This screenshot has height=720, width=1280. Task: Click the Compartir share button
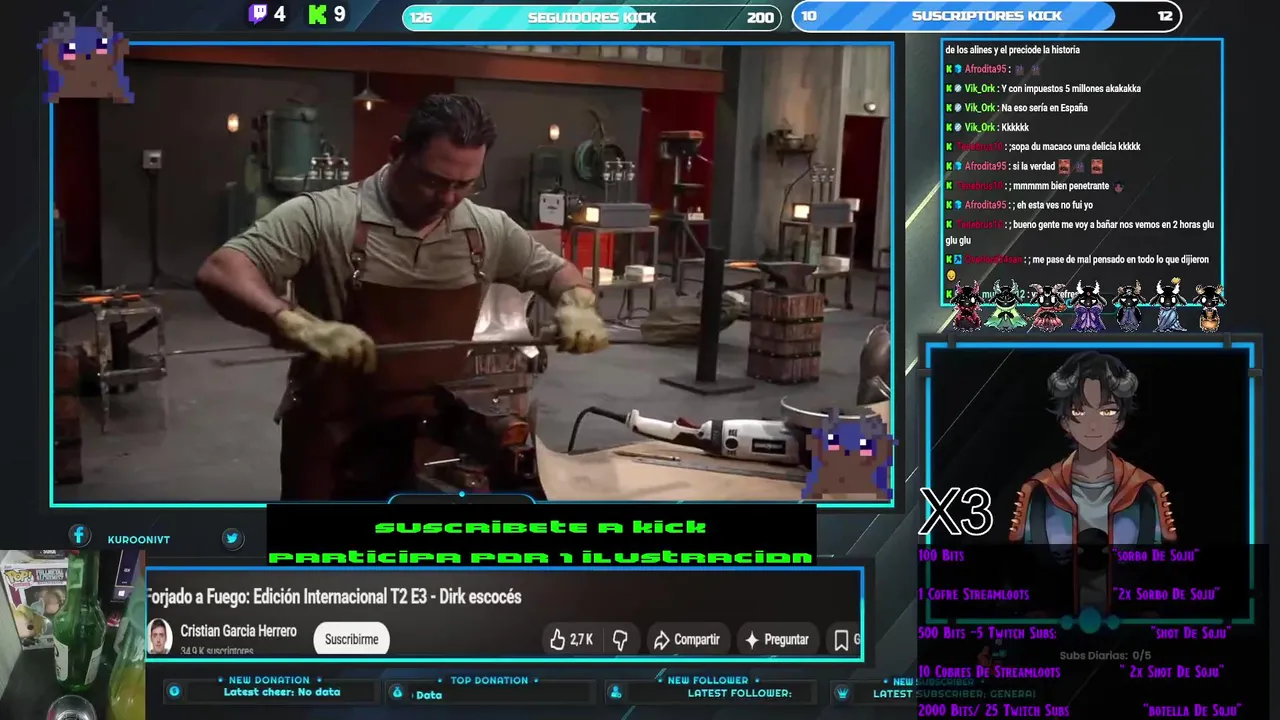(686, 639)
